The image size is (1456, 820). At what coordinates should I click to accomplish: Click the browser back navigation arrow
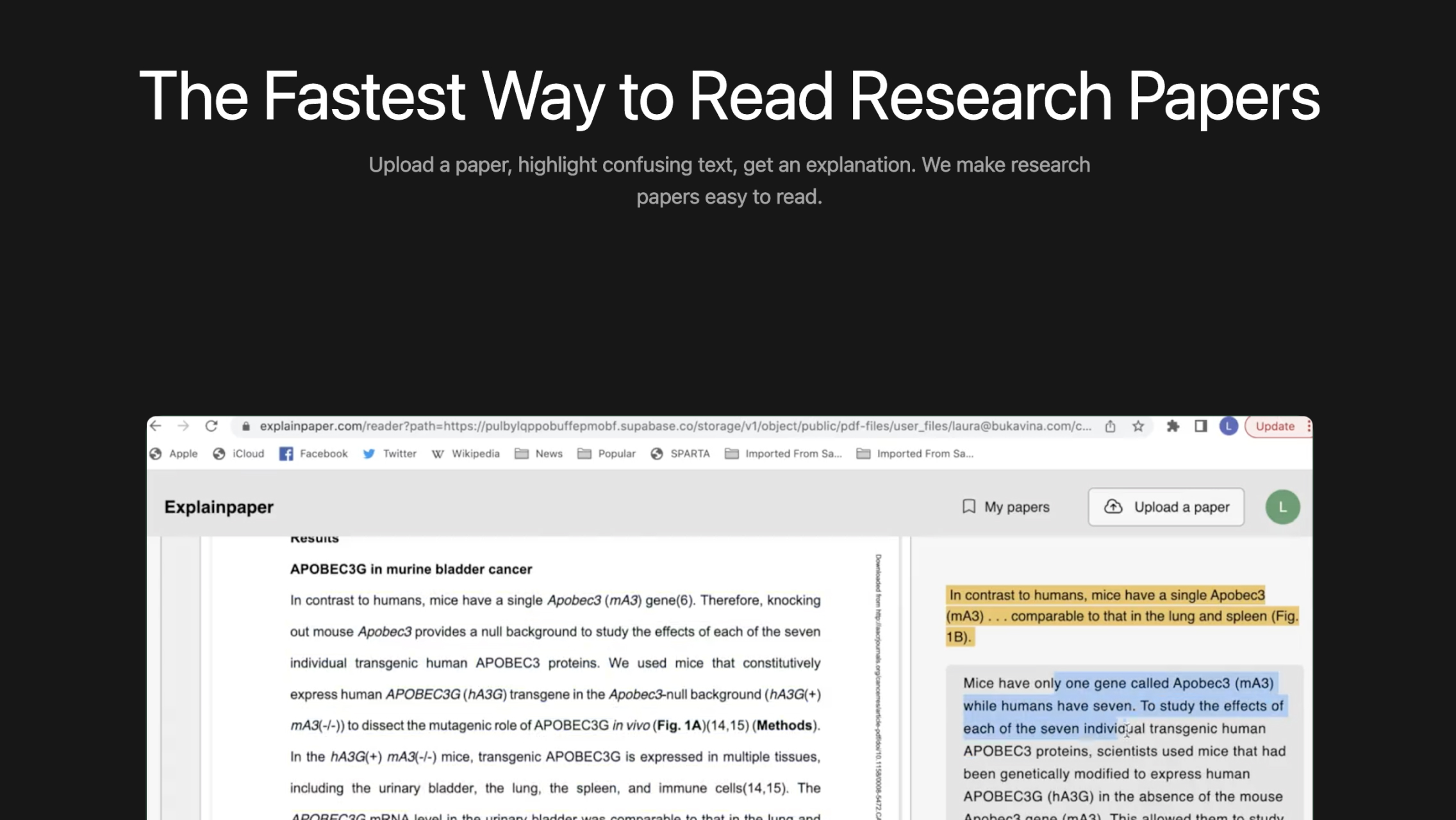[x=156, y=425]
